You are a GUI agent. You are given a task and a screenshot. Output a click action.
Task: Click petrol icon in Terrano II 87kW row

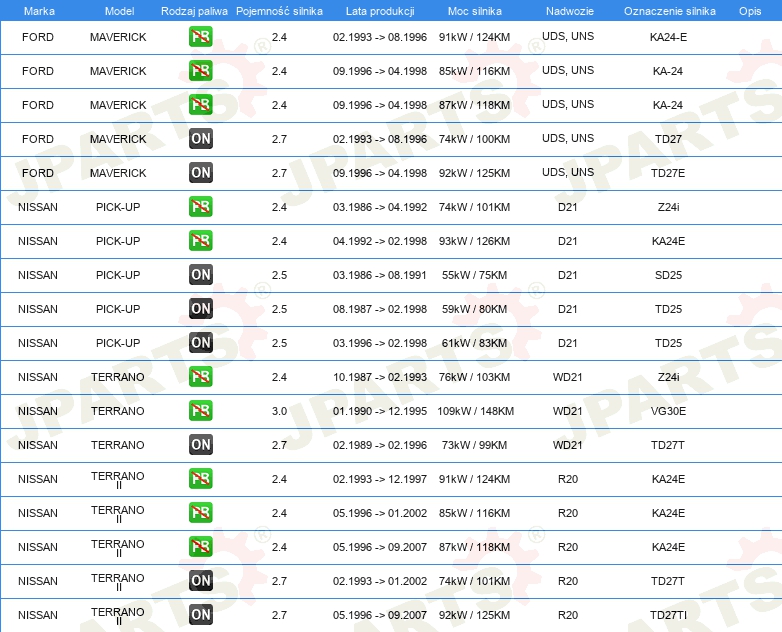[200, 547]
